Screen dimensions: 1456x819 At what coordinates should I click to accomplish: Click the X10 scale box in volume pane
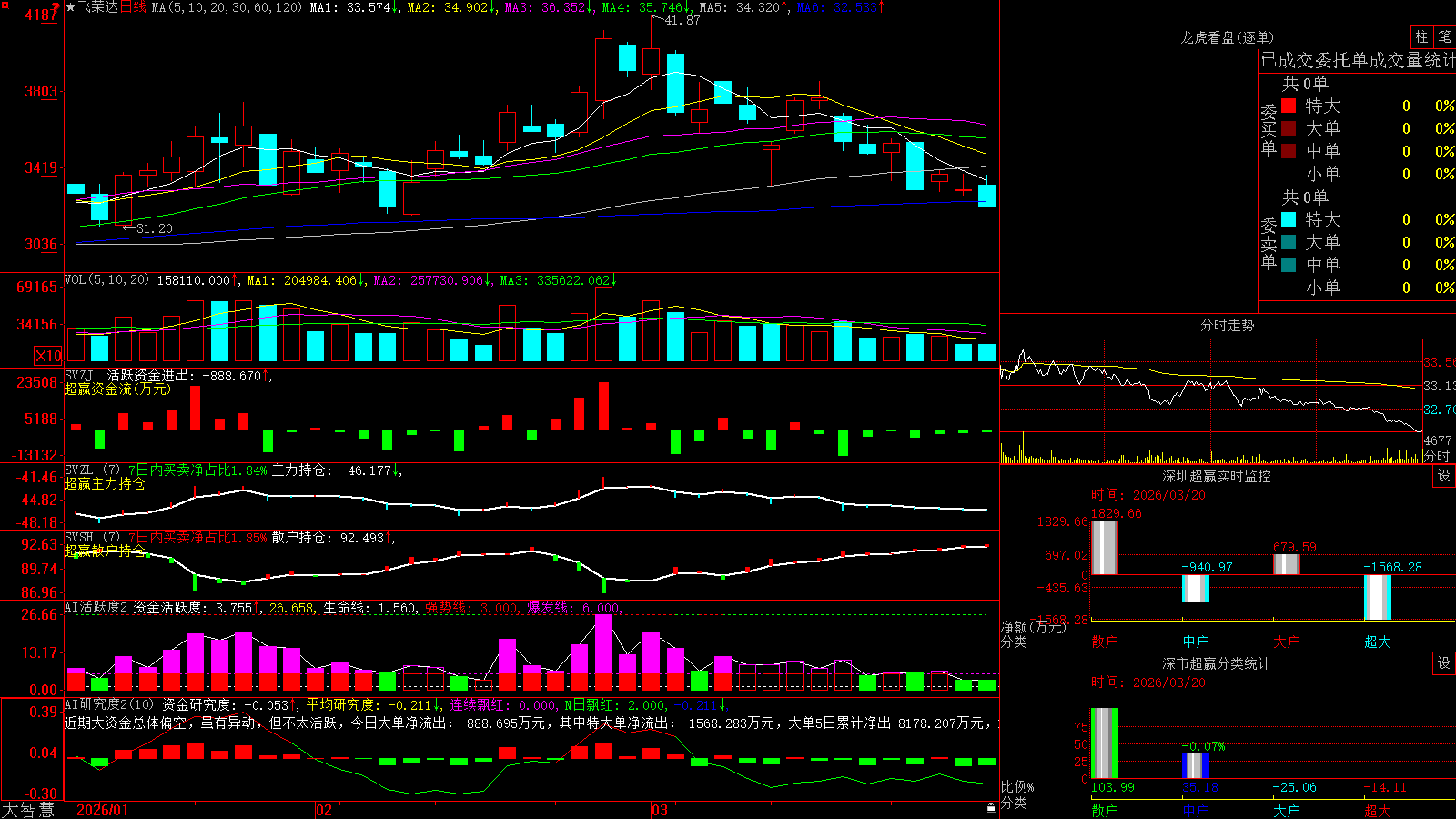tap(48, 356)
